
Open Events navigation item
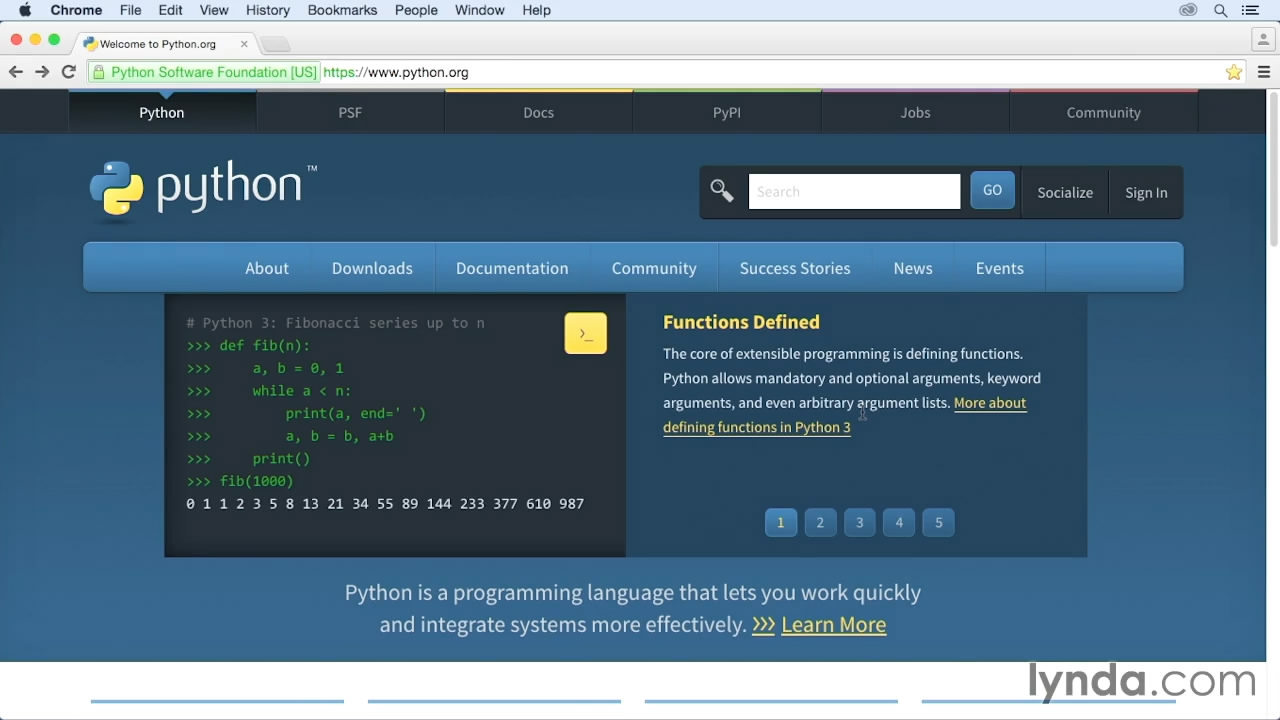point(1000,268)
